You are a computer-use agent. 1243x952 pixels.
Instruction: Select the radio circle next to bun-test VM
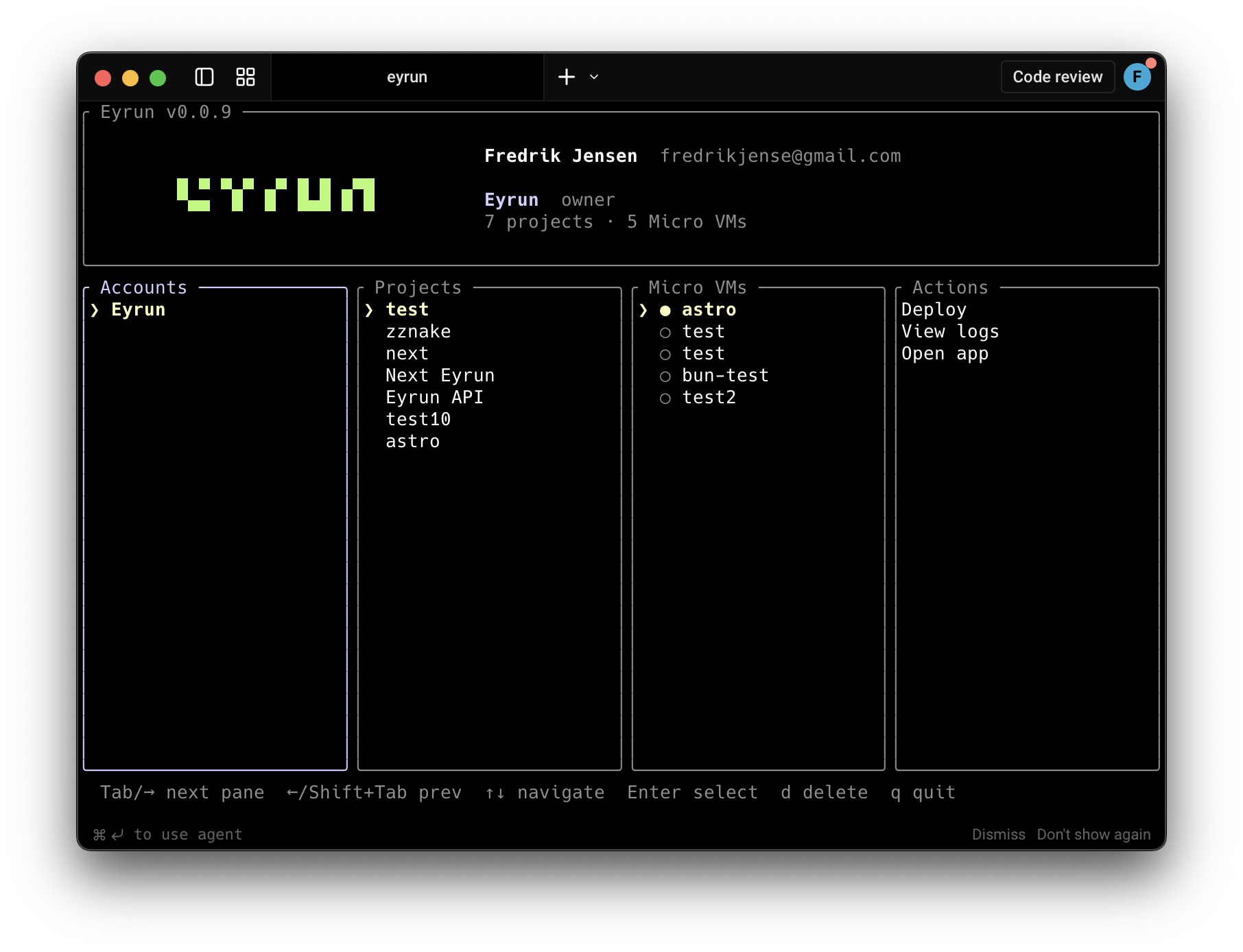pyautogui.click(x=664, y=376)
